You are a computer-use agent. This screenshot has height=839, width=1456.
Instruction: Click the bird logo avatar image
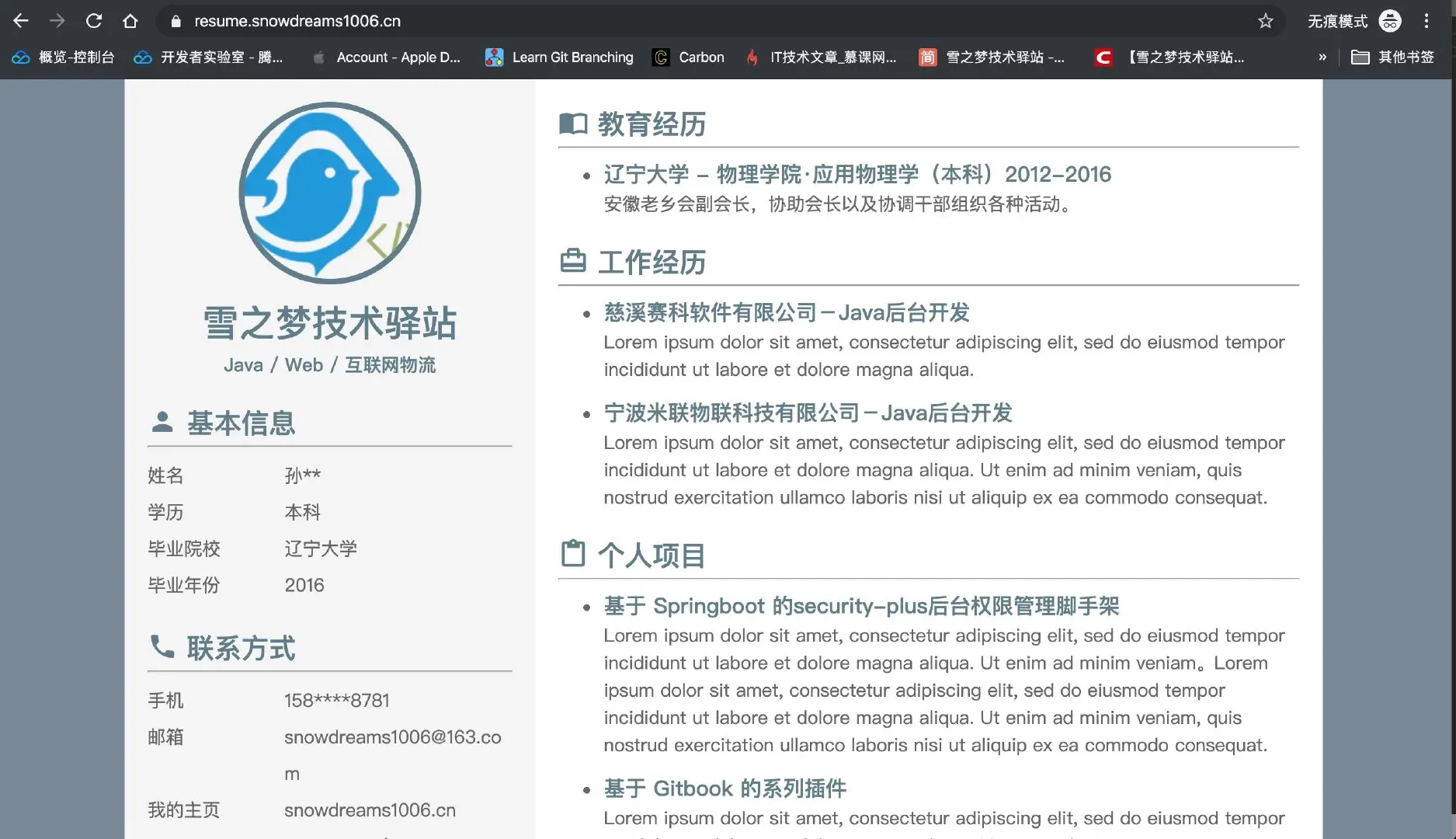329,191
